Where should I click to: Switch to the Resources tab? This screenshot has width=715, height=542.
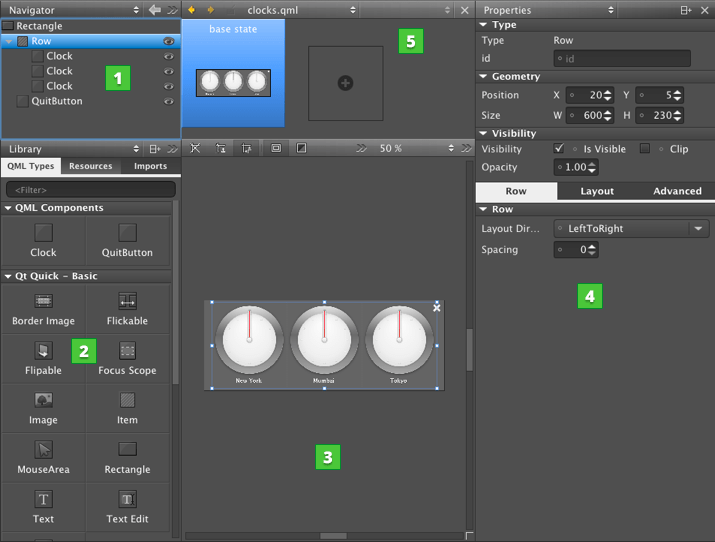[91, 166]
